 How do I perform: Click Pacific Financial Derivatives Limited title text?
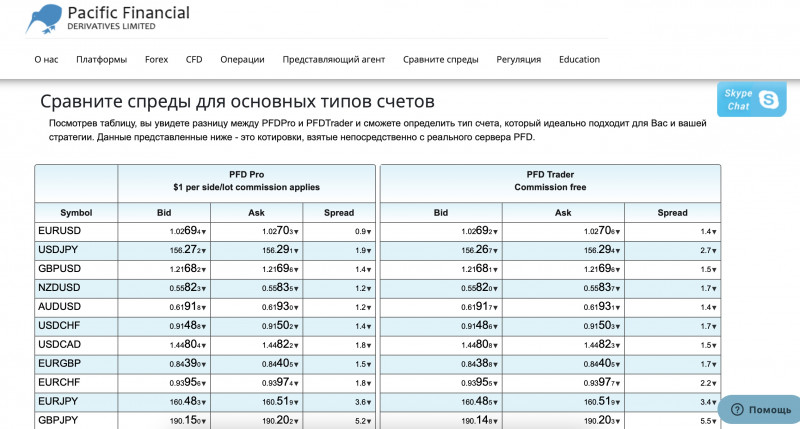(128, 17)
